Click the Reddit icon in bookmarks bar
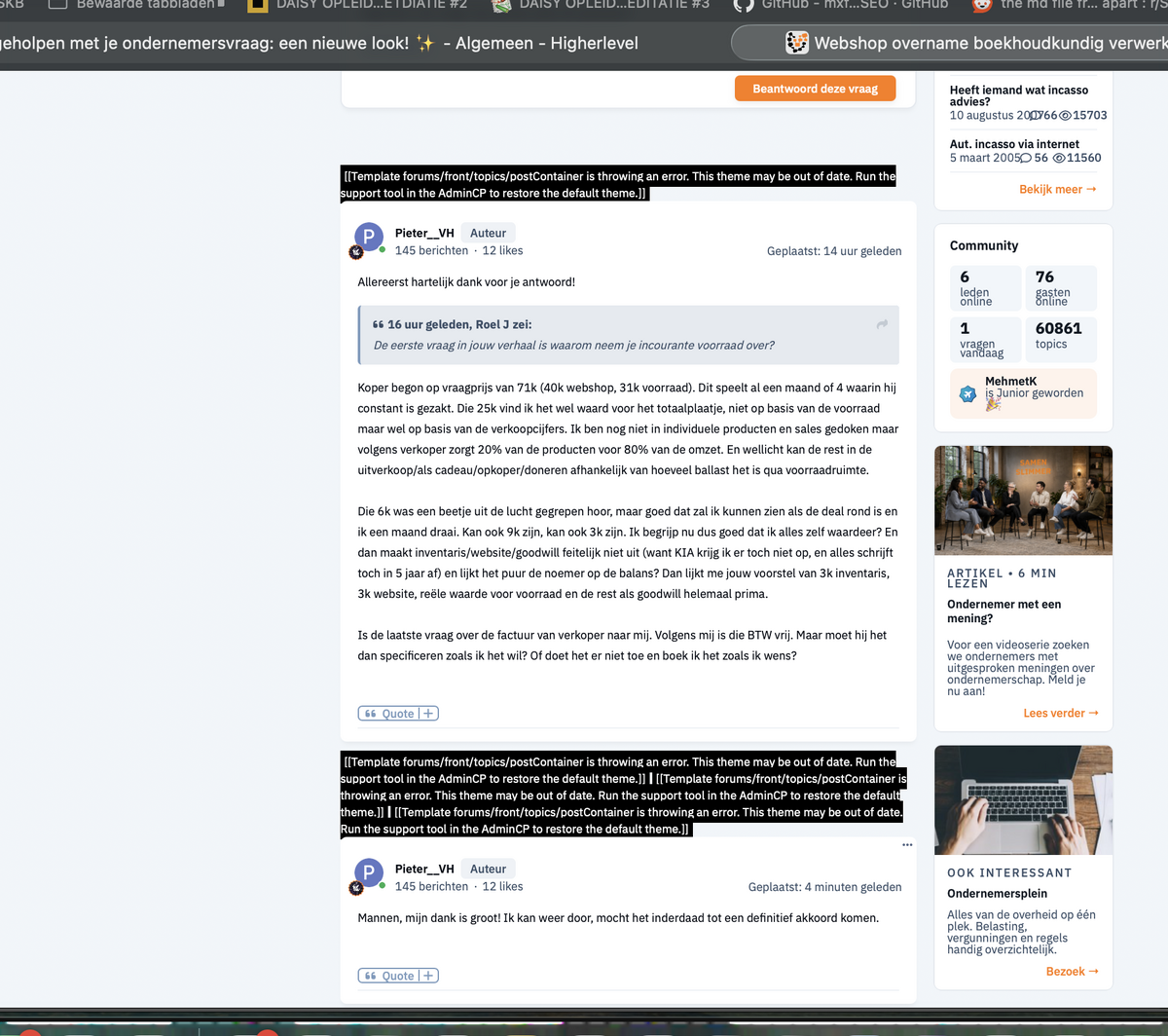The width and height of the screenshot is (1168, 1036). 982,4
